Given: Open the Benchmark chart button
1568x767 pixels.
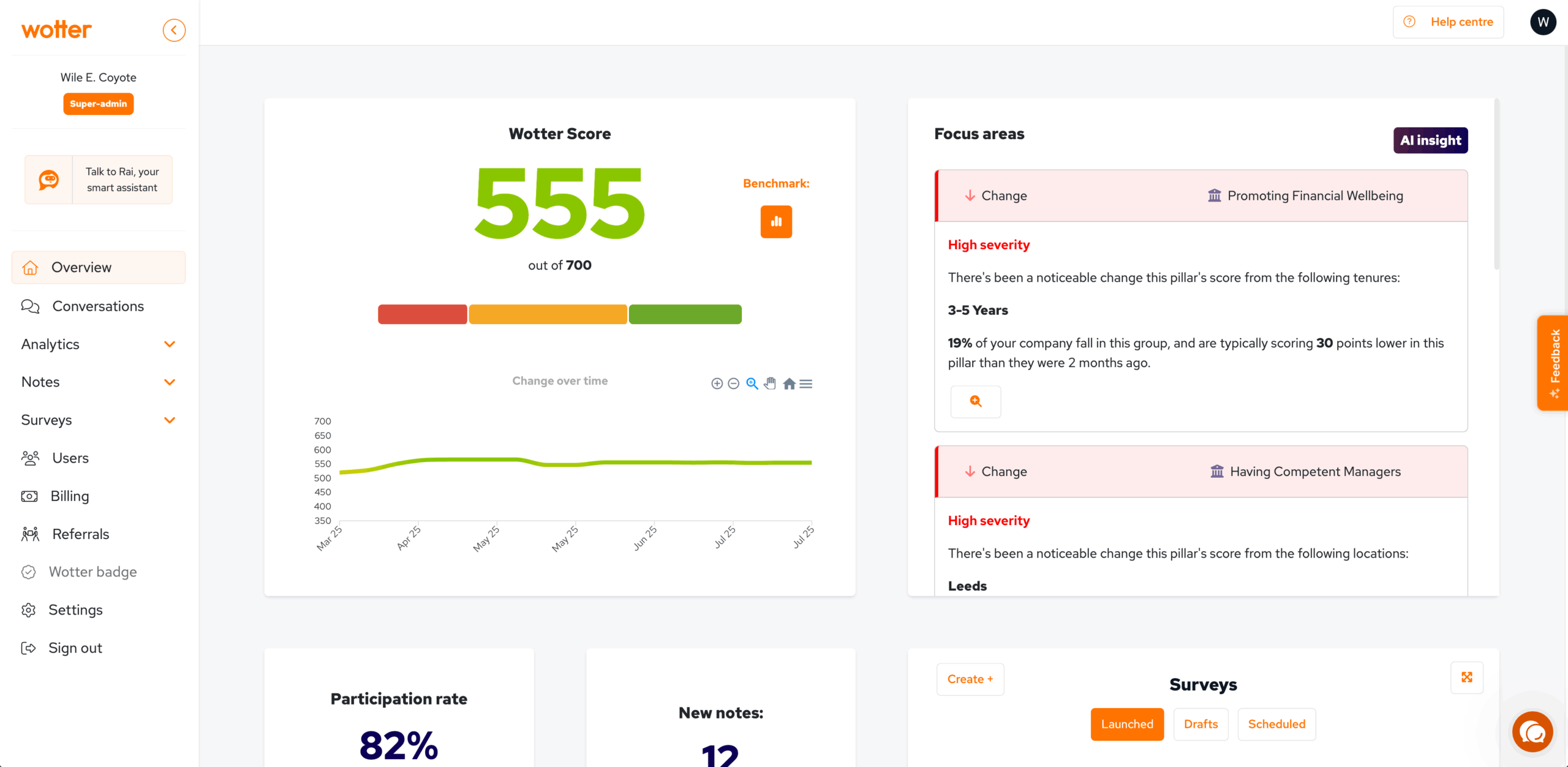Looking at the screenshot, I should (x=776, y=222).
